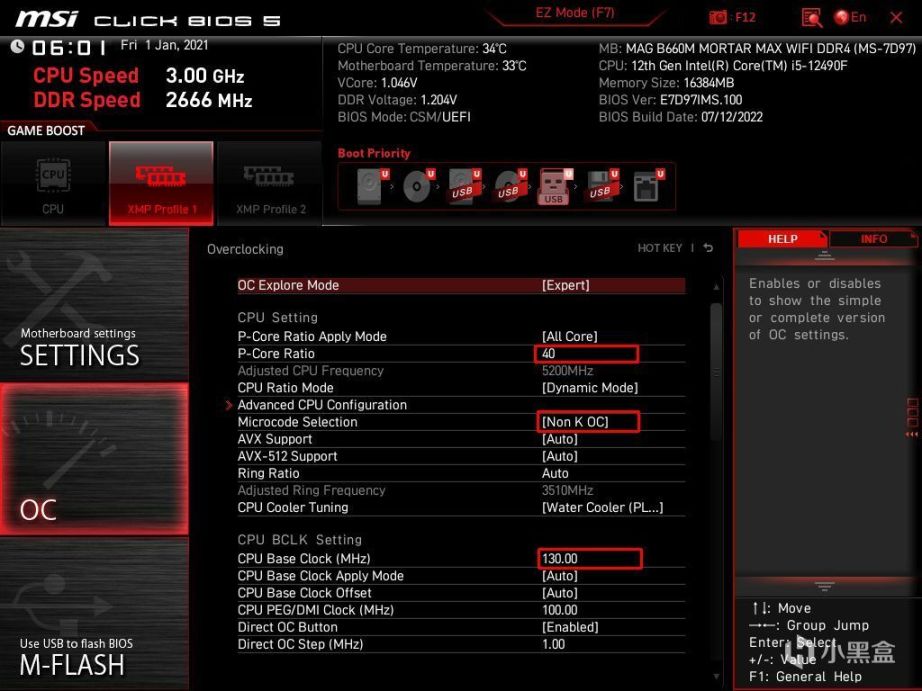
Task: Change OC Explore Mode [Expert] value
Action: [565, 285]
